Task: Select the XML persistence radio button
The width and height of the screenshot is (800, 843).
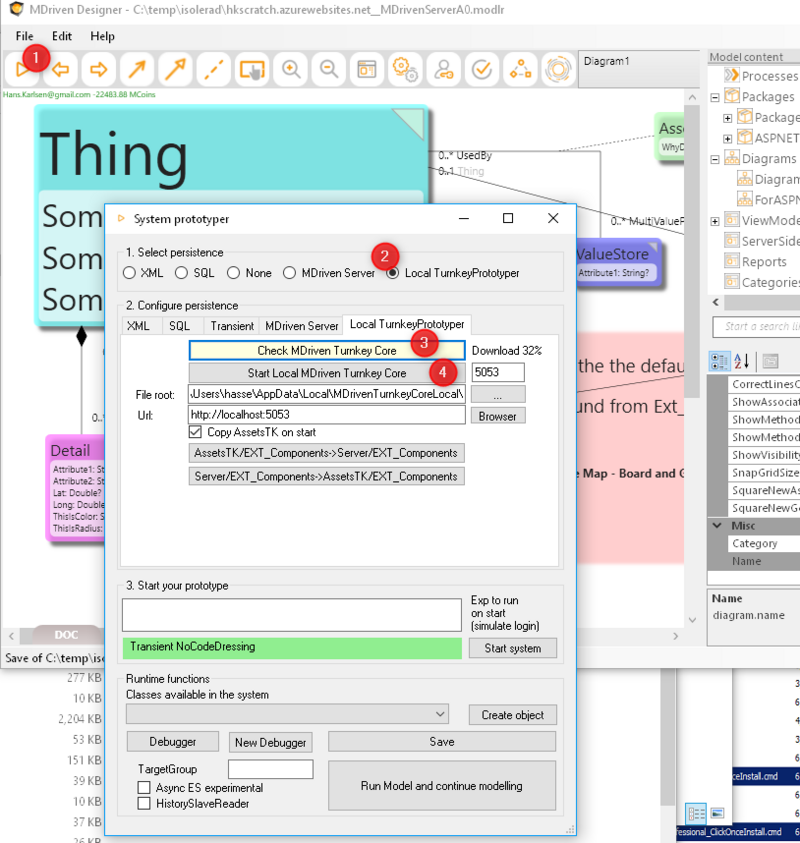Action: pyautogui.click(x=129, y=273)
